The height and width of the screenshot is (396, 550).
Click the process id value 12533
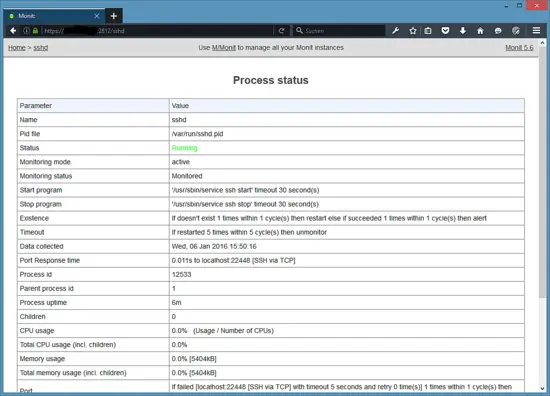pos(181,275)
